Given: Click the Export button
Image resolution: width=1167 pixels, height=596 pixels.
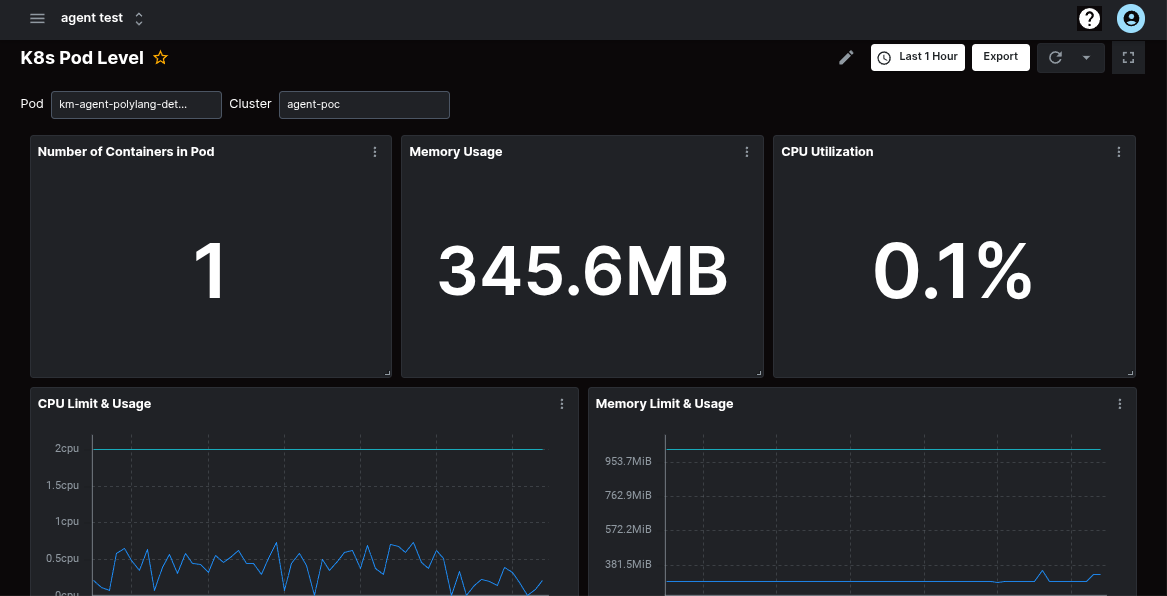Looking at the screenshot, I should (1000, 57).
